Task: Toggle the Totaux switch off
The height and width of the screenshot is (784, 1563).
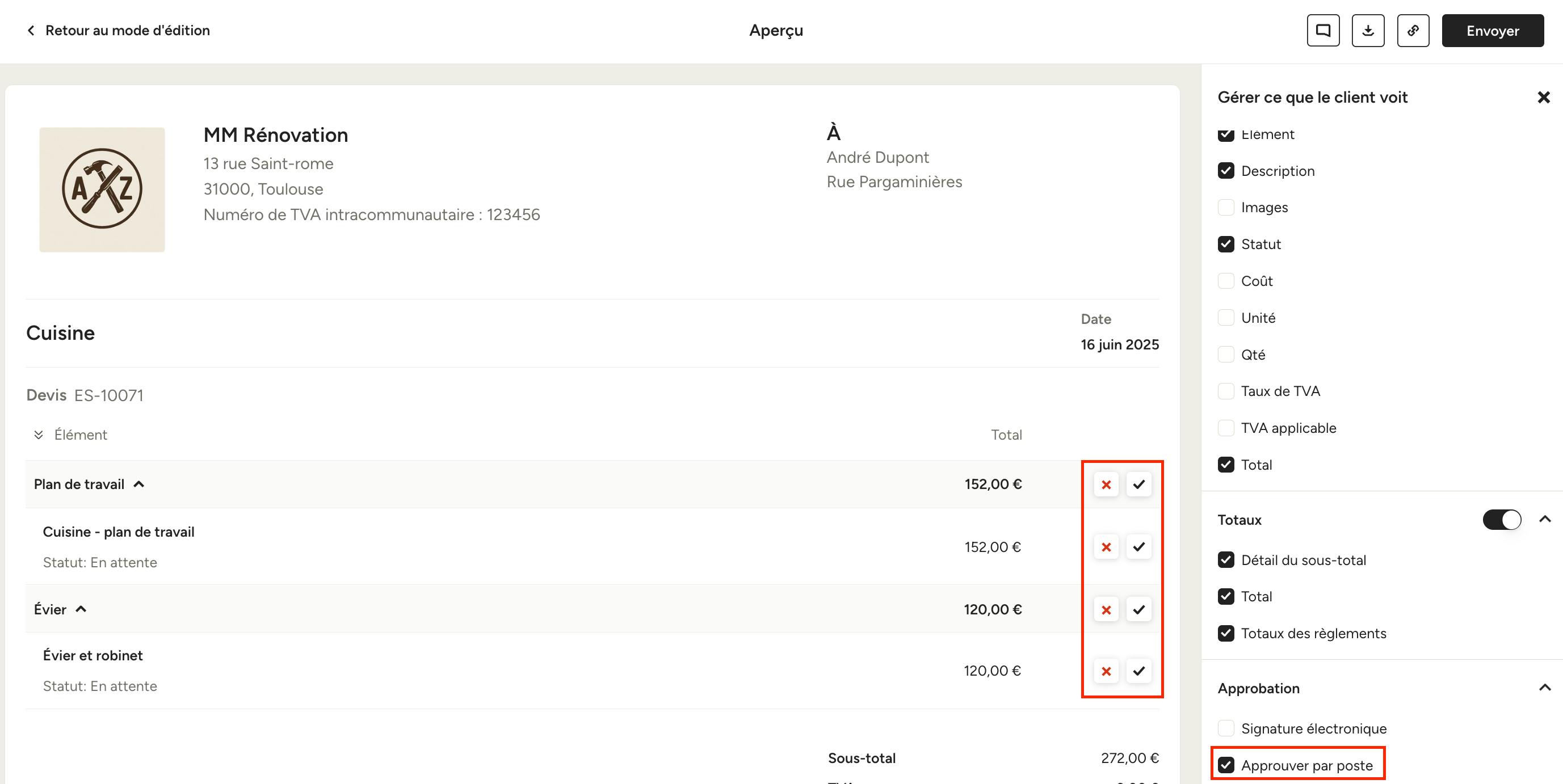Action: 1502,520
